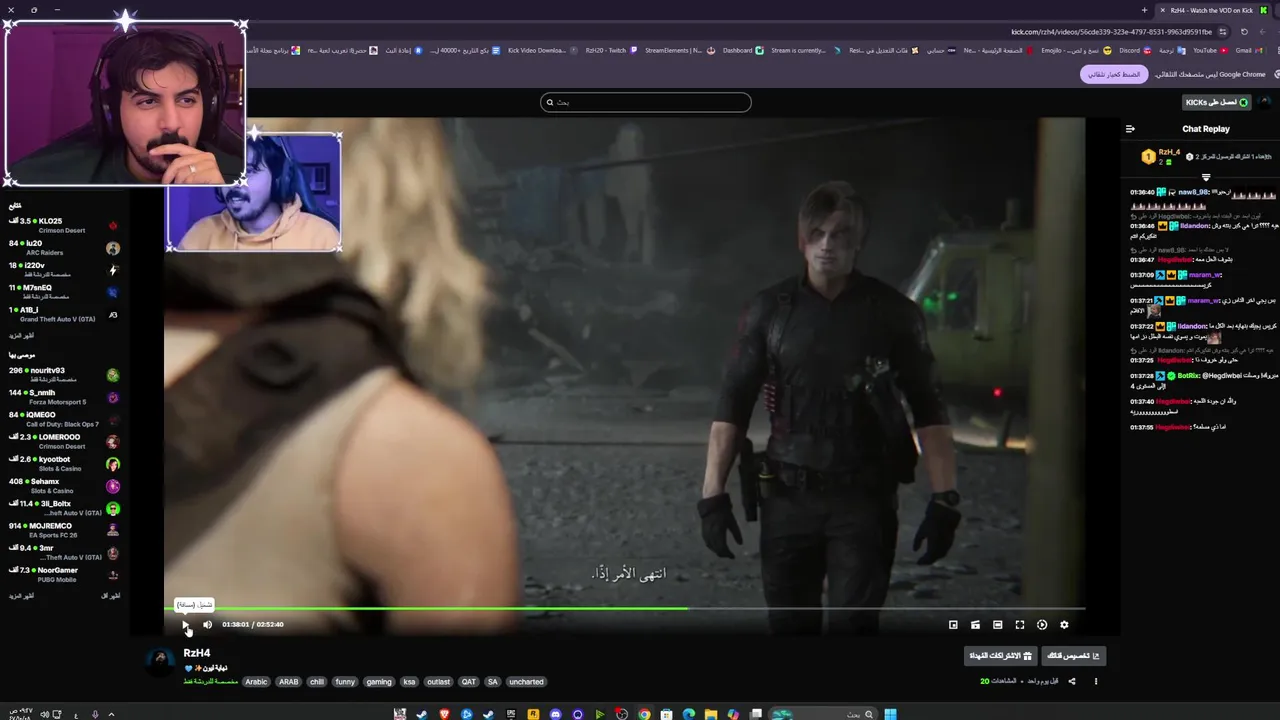The width and height of the screenshot is (1280, 720).
Task: Switch the player to theater mode
Action: (997, 625)
